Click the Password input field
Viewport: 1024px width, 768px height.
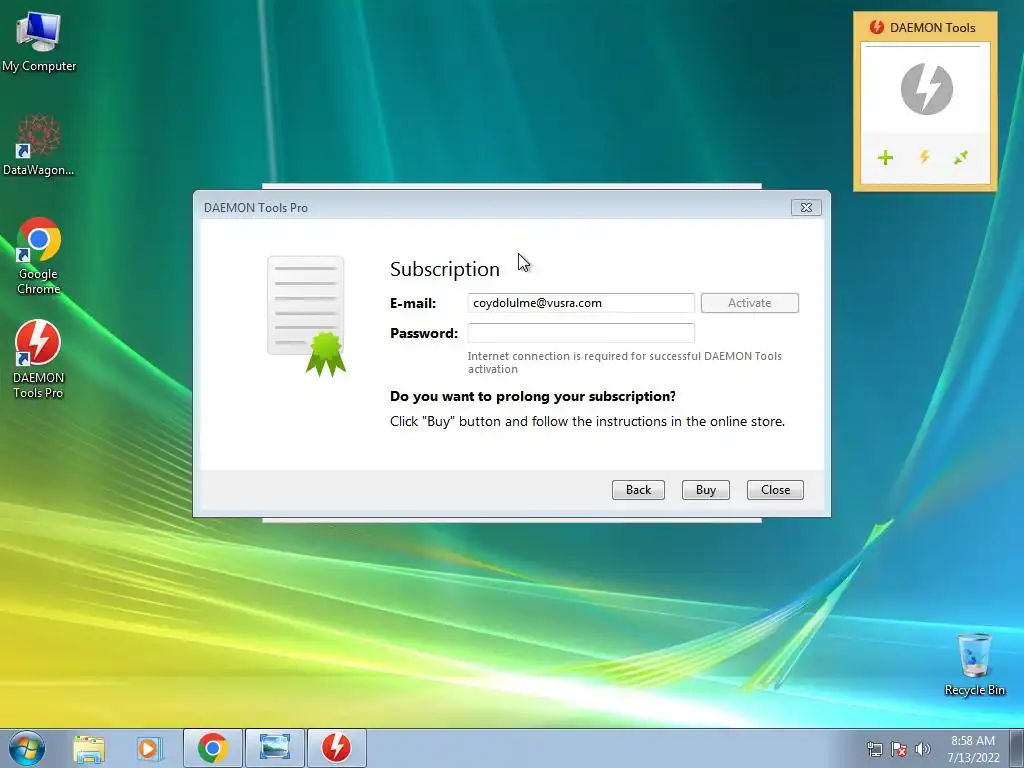pyautogui.click(x=581, y=333)
